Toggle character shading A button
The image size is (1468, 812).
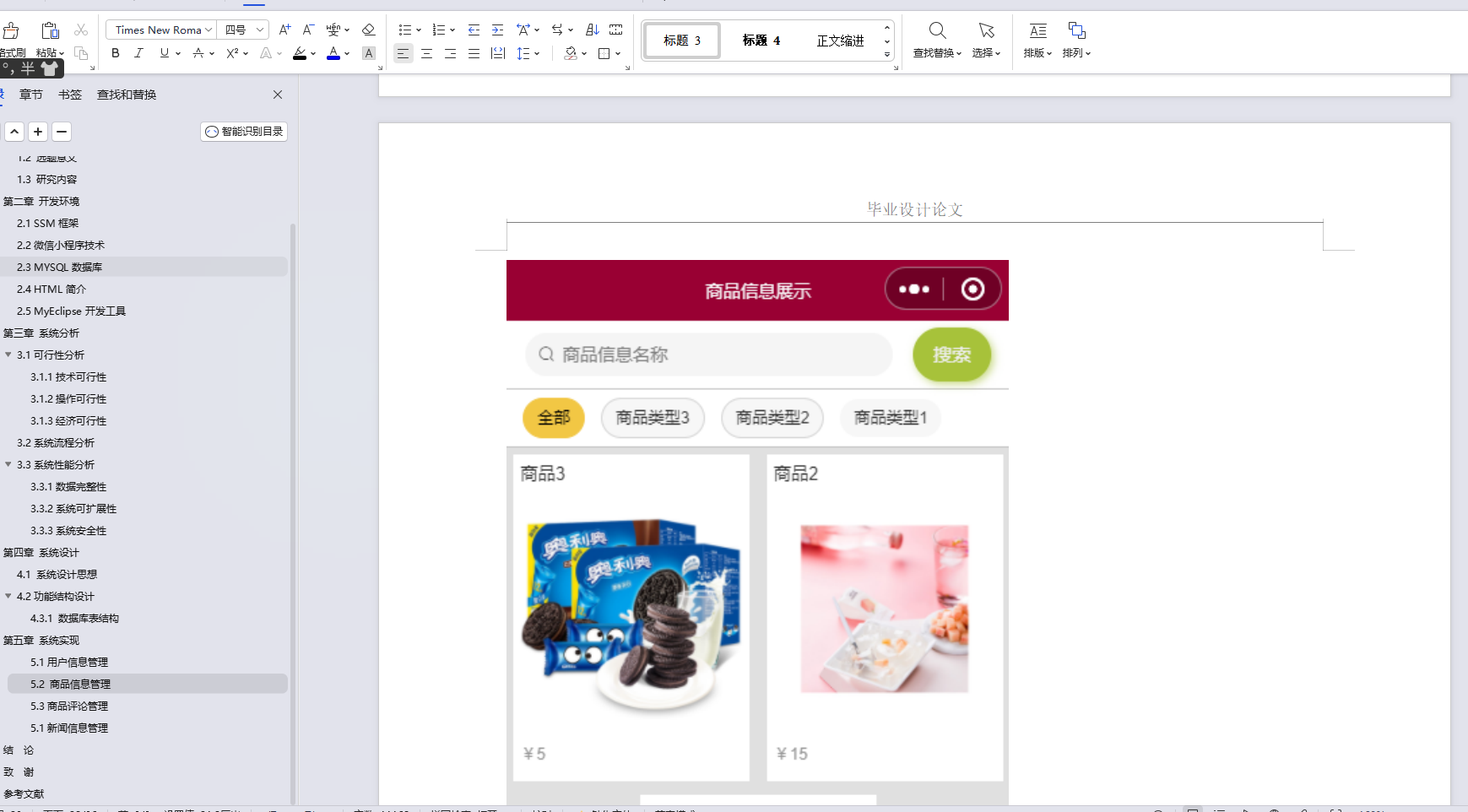(x=369, y=53)
